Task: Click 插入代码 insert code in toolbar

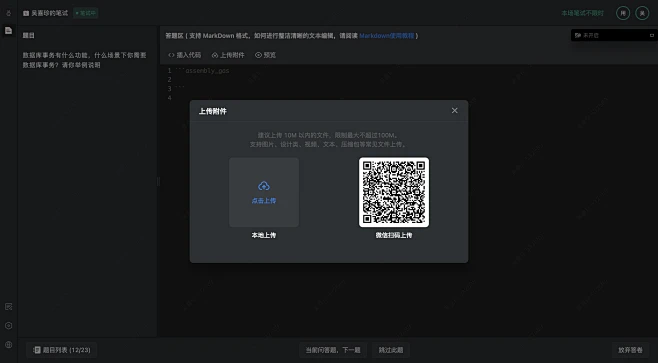Action: [x=185, y=55]
